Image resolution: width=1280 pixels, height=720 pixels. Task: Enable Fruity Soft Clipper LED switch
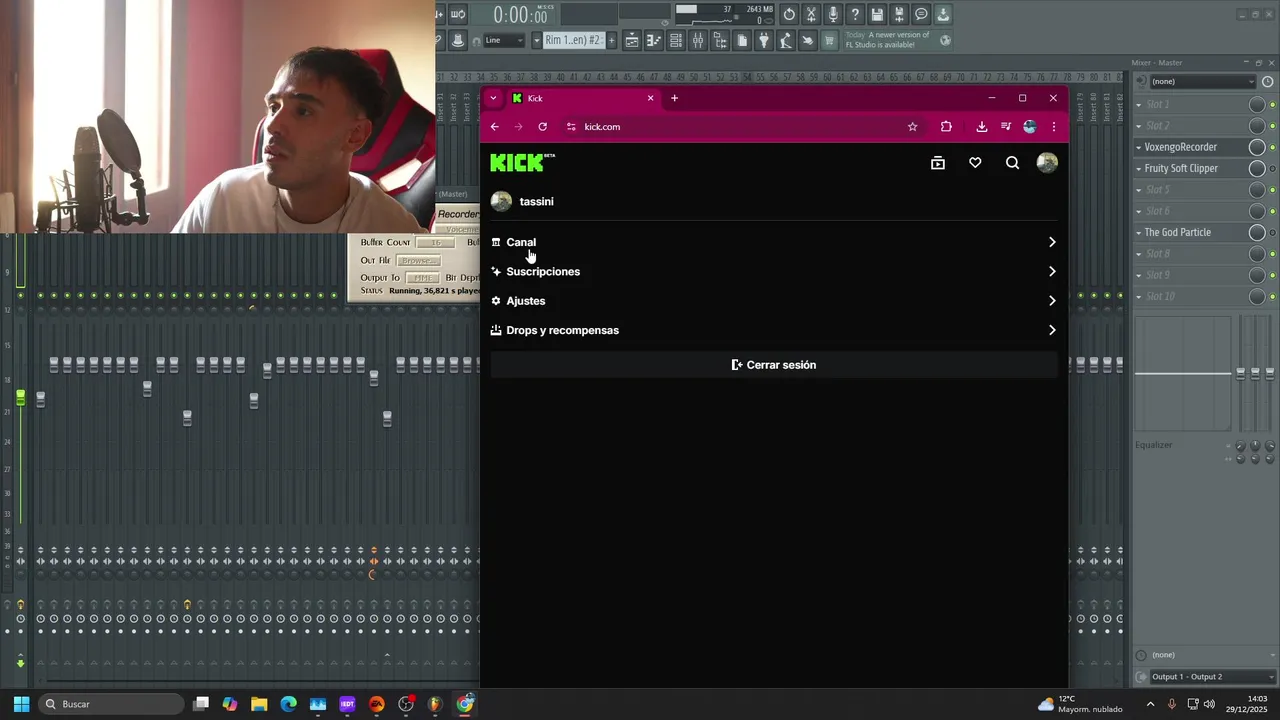(1272, 169)
